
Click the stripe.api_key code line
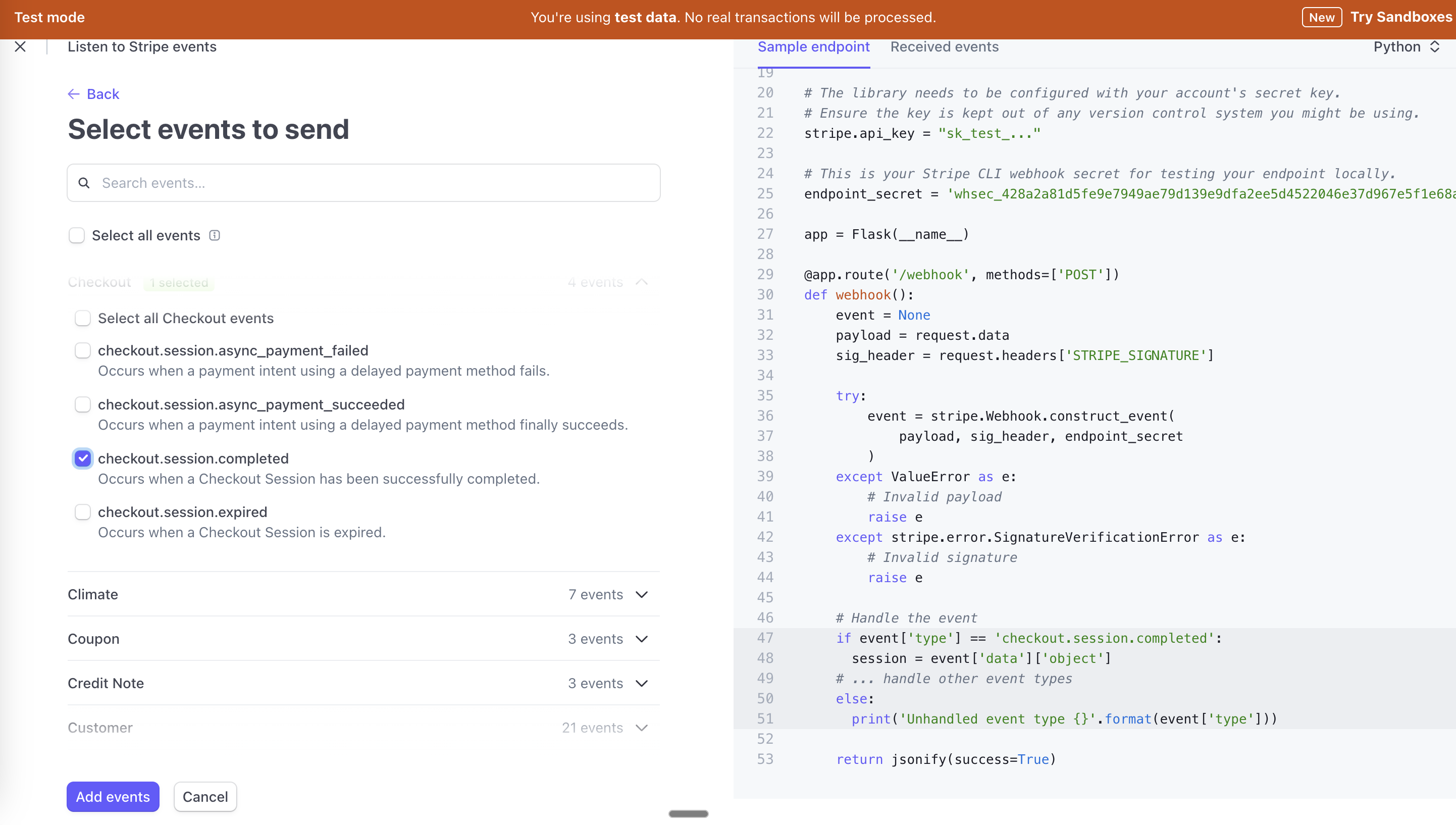pyautogui.click(x=922, y=133)
